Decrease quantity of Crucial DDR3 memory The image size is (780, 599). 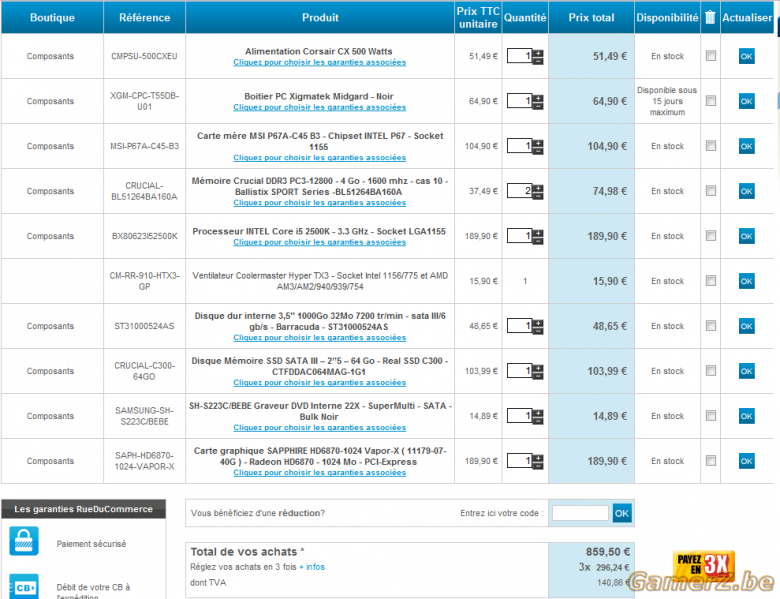click(x=538, y=196)
